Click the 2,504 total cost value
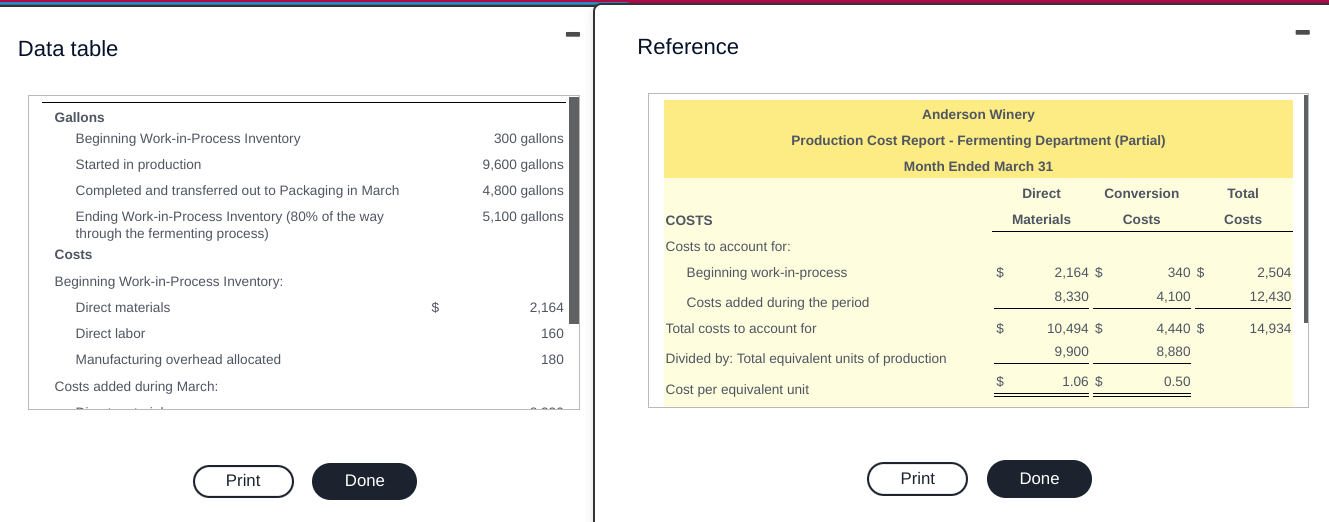This screenshot has width=1329, height=522. tap(1274, 272)
